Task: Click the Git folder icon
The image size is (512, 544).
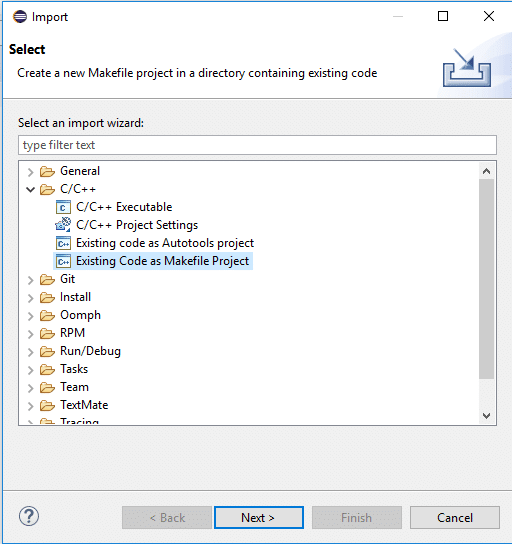Action: point(47,279)
